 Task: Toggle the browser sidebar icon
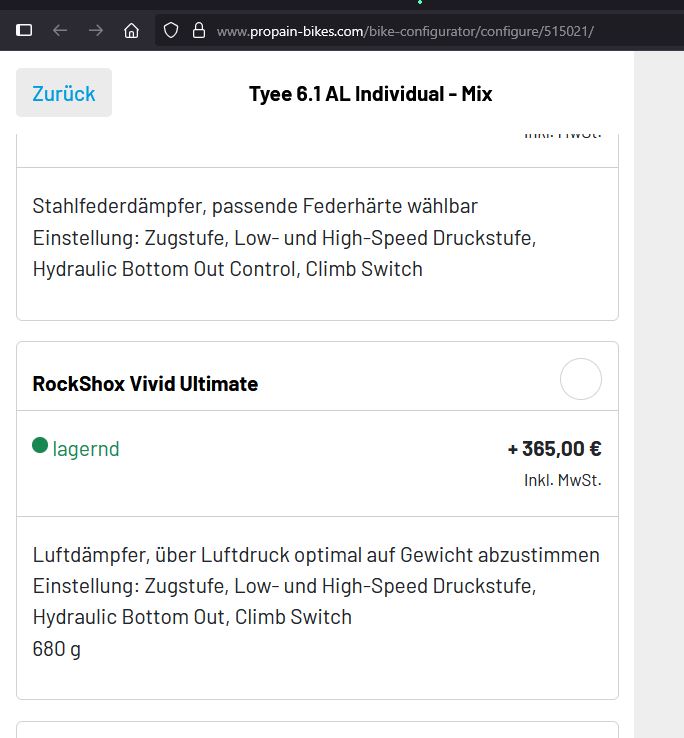tap(25, 30)
